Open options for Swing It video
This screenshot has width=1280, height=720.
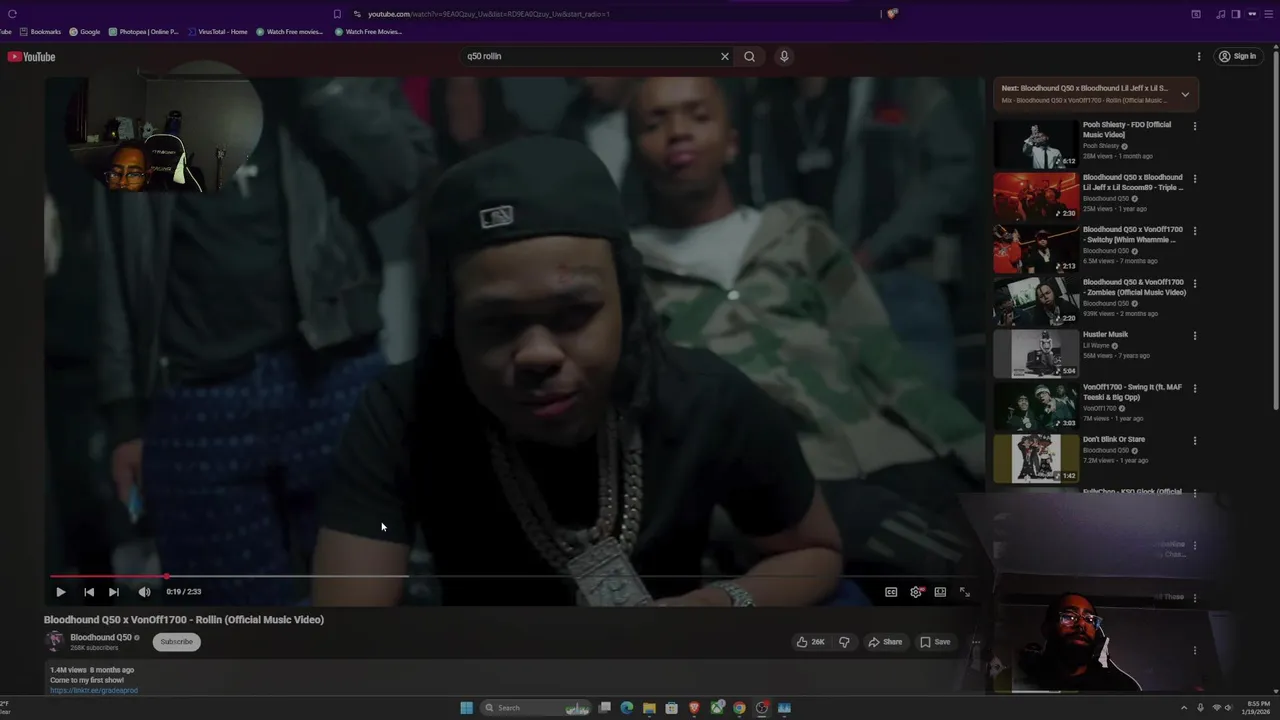point(1194,389)
